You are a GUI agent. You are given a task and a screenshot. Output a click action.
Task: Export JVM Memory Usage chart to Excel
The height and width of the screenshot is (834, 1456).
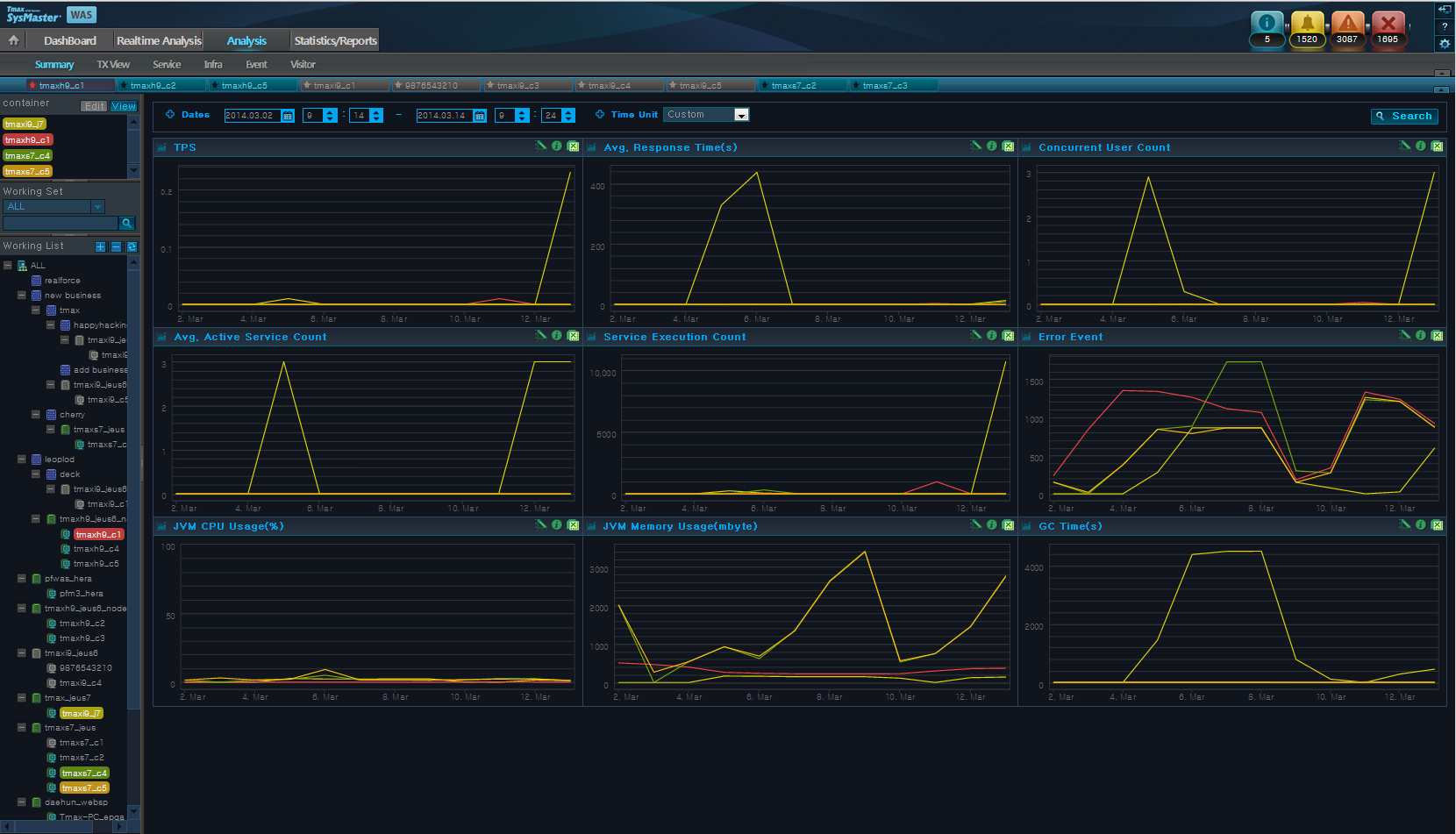tap(1008, 525)
